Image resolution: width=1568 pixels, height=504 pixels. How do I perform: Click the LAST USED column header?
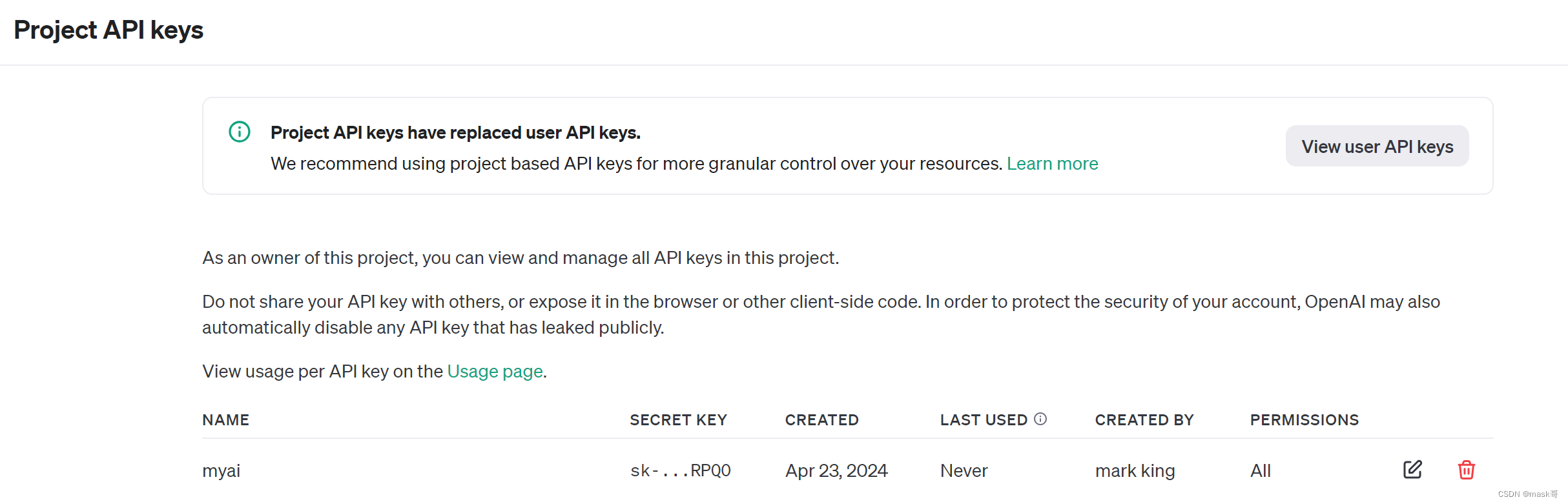[984, 420]
